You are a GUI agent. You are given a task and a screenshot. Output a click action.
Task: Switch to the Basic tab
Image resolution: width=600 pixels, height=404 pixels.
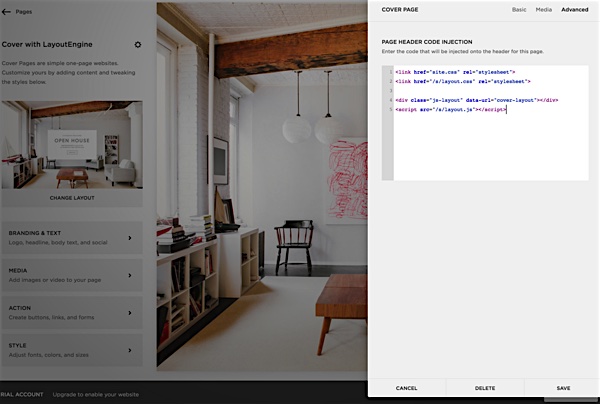click(x=519, y=10)
